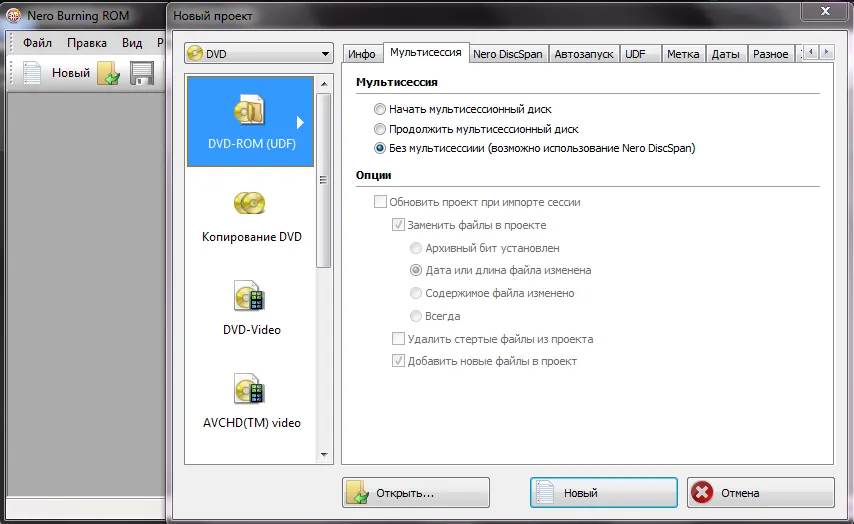This screenshot has width=854, height=524.
Task: Enable Удалить стертые файлы из проекта checkbox
Action: (398, 339)
